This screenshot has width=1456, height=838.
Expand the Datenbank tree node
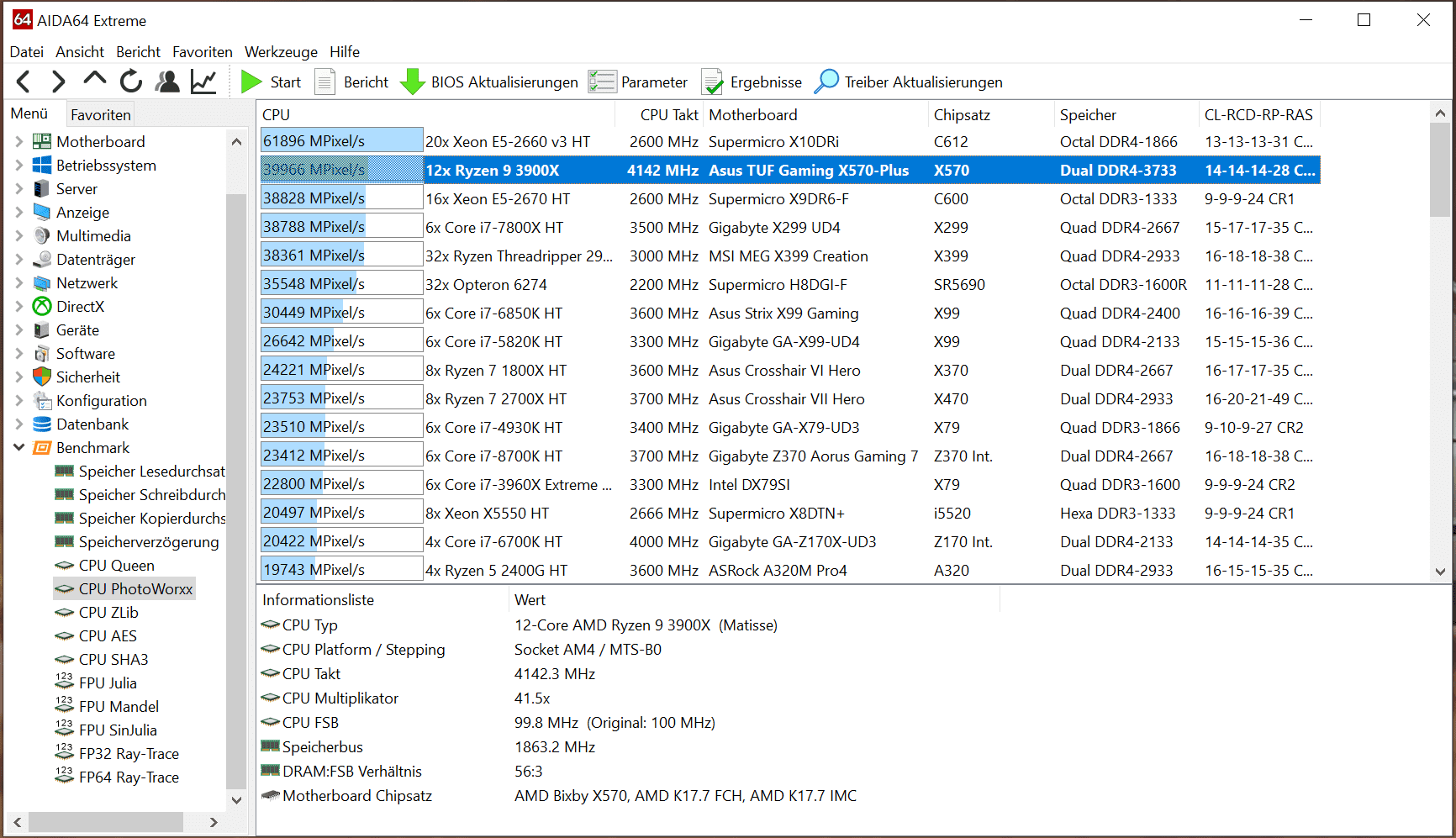click(18, 424)
